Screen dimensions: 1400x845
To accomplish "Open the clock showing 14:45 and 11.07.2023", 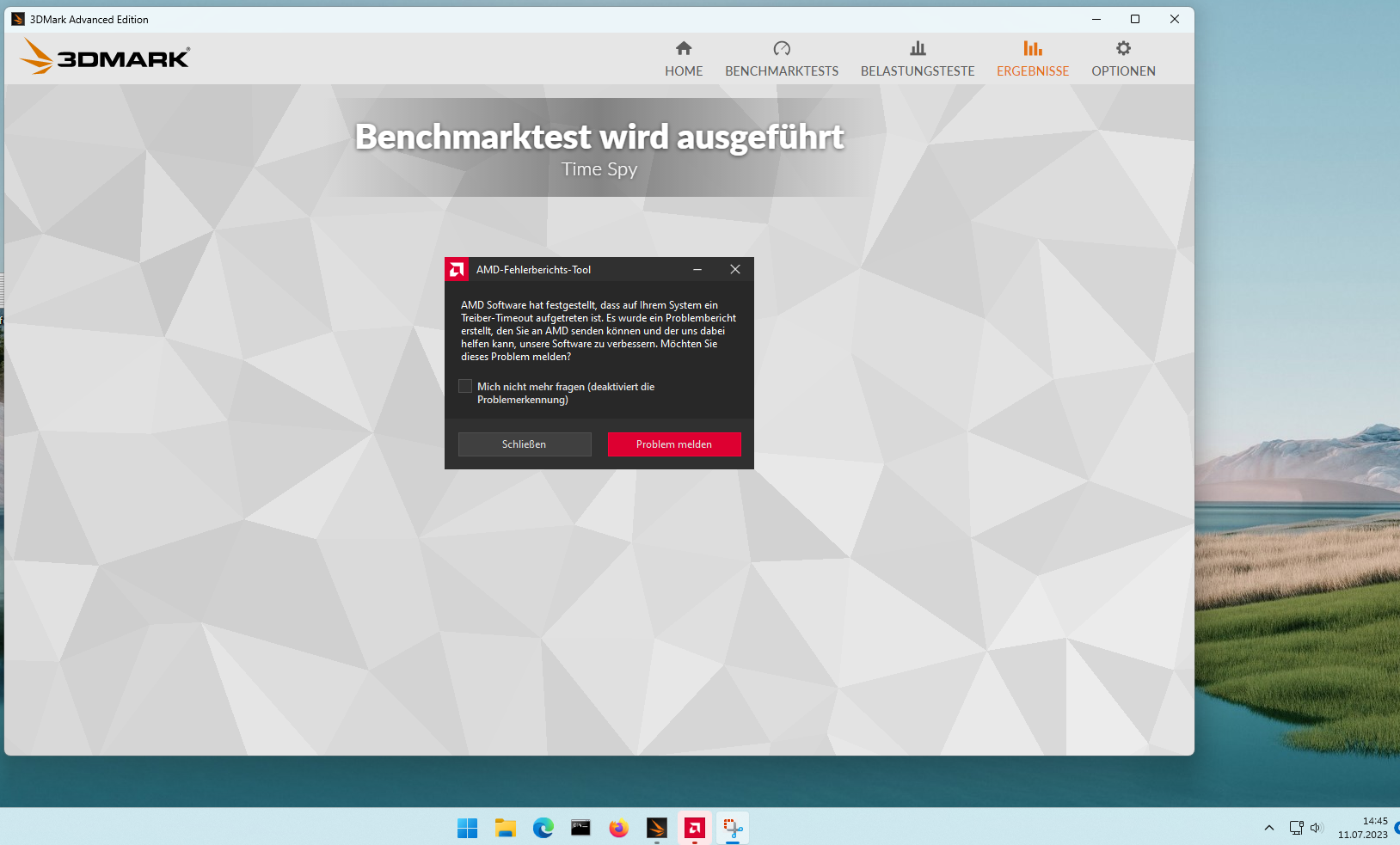I will (x=1363, y=828).
